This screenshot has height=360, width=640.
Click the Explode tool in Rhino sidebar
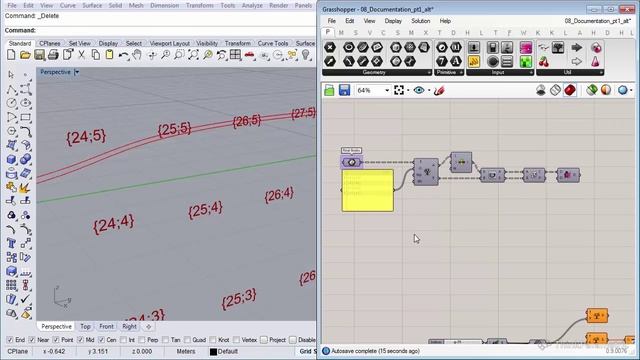tap(24, 188)
